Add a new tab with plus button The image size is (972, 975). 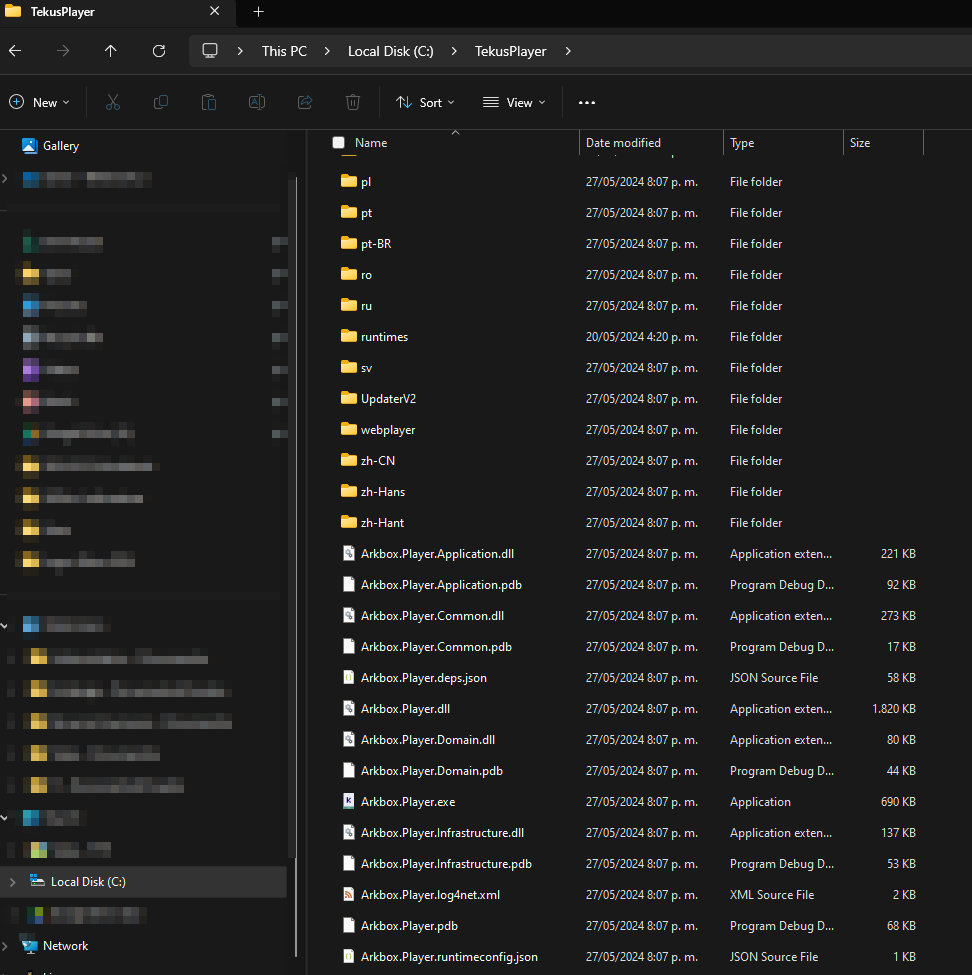pos(258,12)
